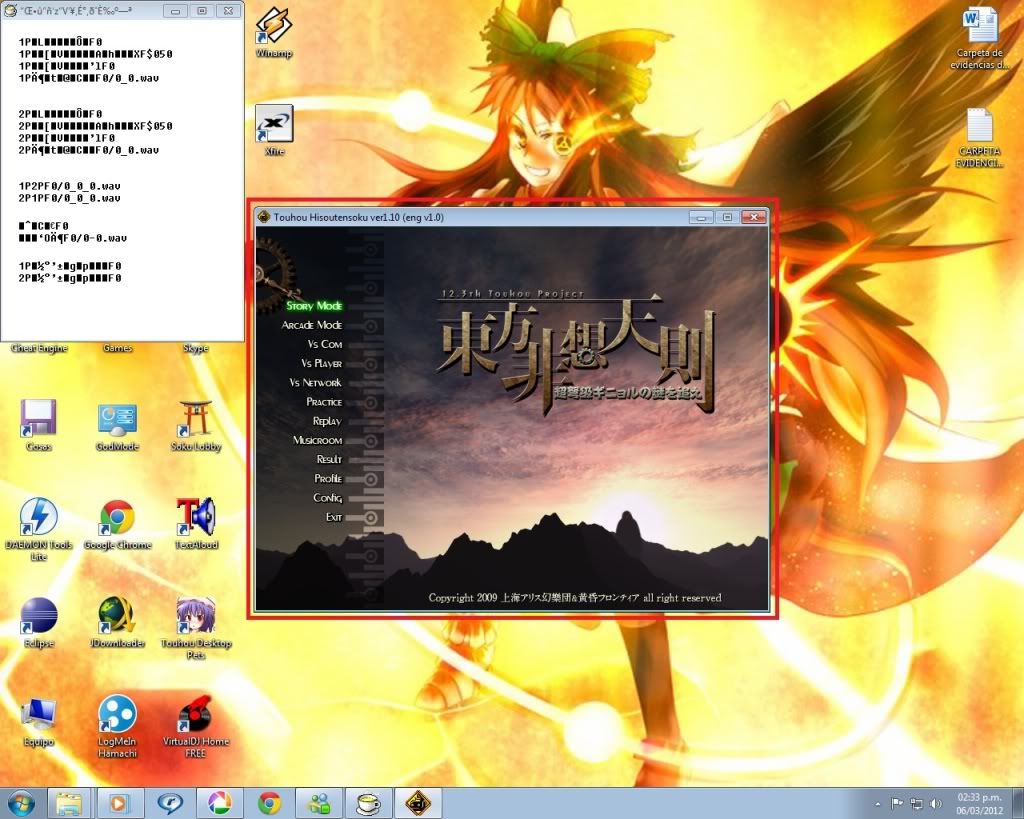
Task: Choose Vs Com in the game menu
Action: coord(325,344)
